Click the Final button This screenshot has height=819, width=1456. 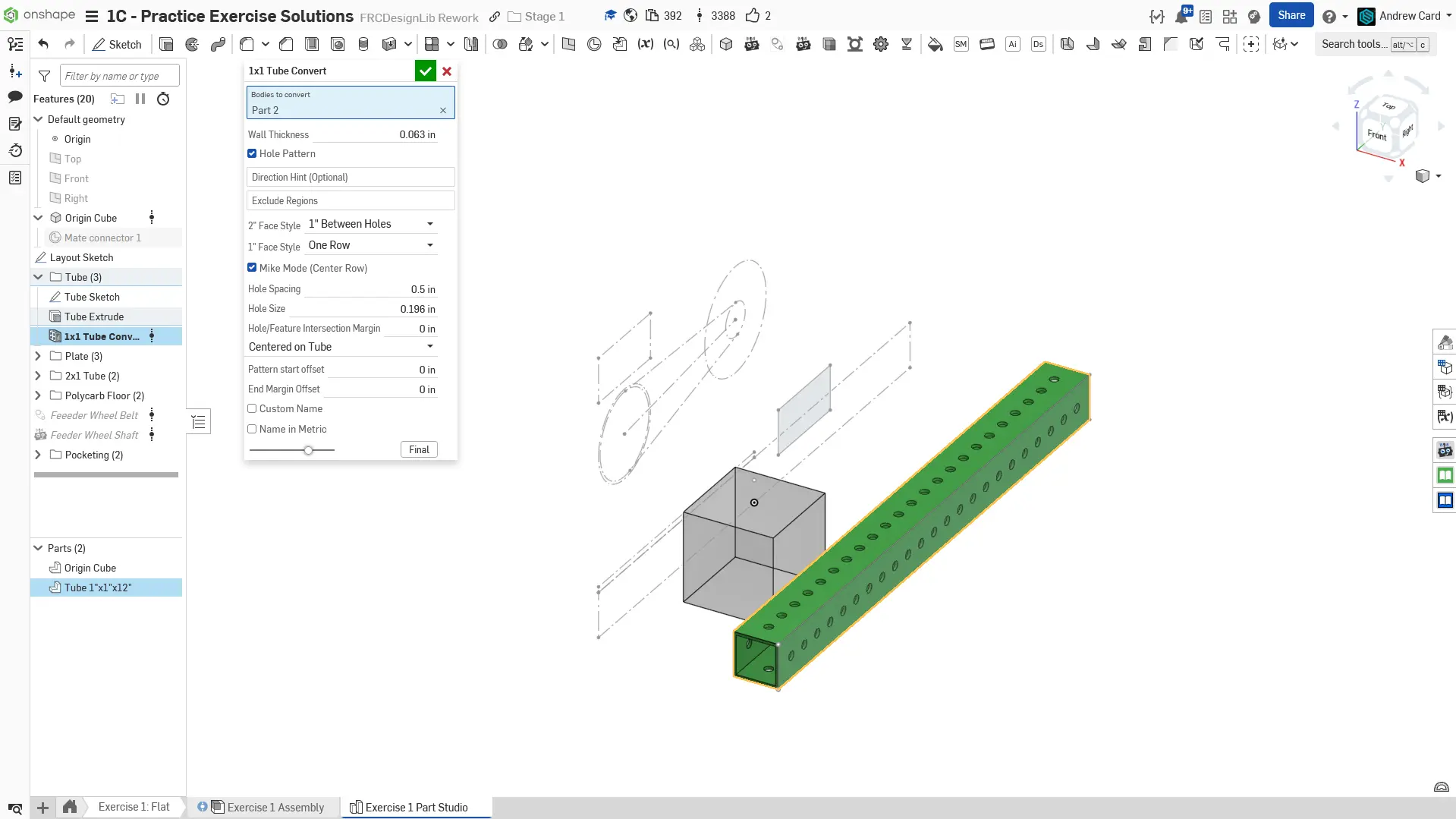point(419,449)
